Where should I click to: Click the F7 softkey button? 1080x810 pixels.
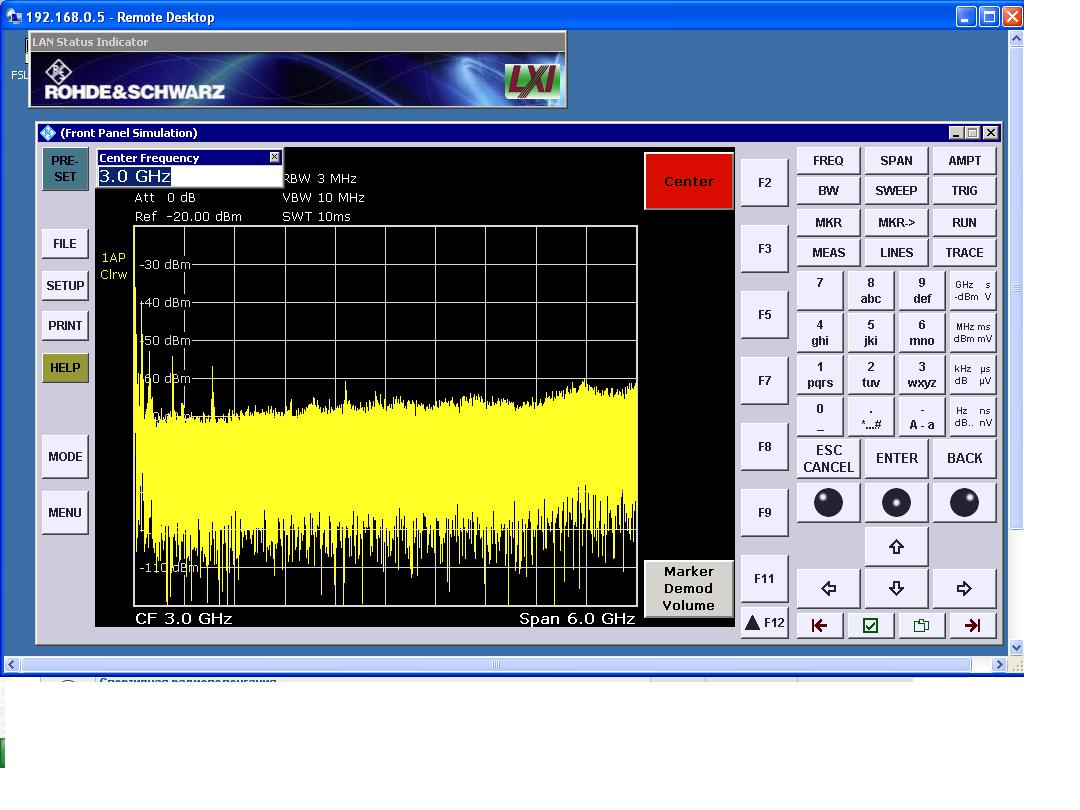tap(765, 380)
